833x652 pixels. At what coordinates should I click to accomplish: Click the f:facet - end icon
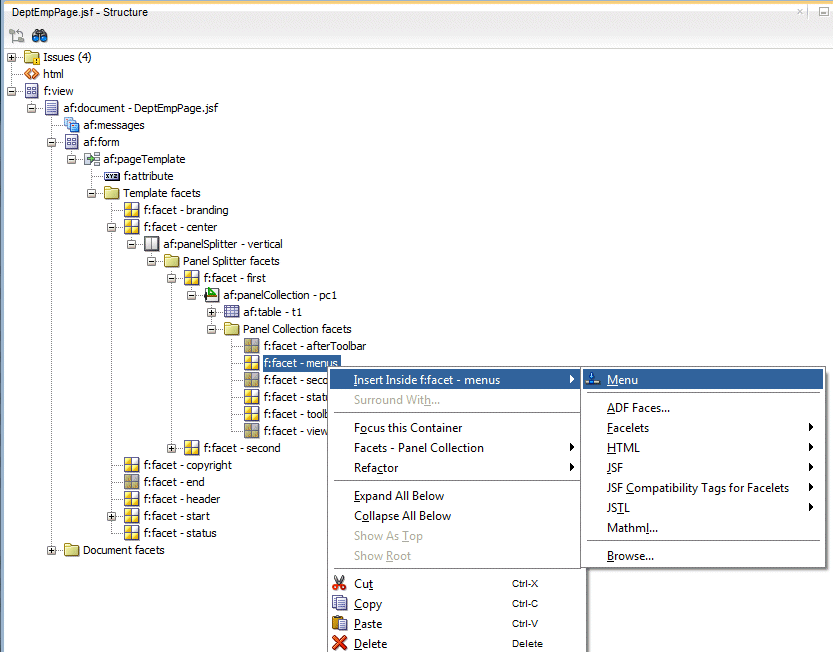click(x=132, y=482)
